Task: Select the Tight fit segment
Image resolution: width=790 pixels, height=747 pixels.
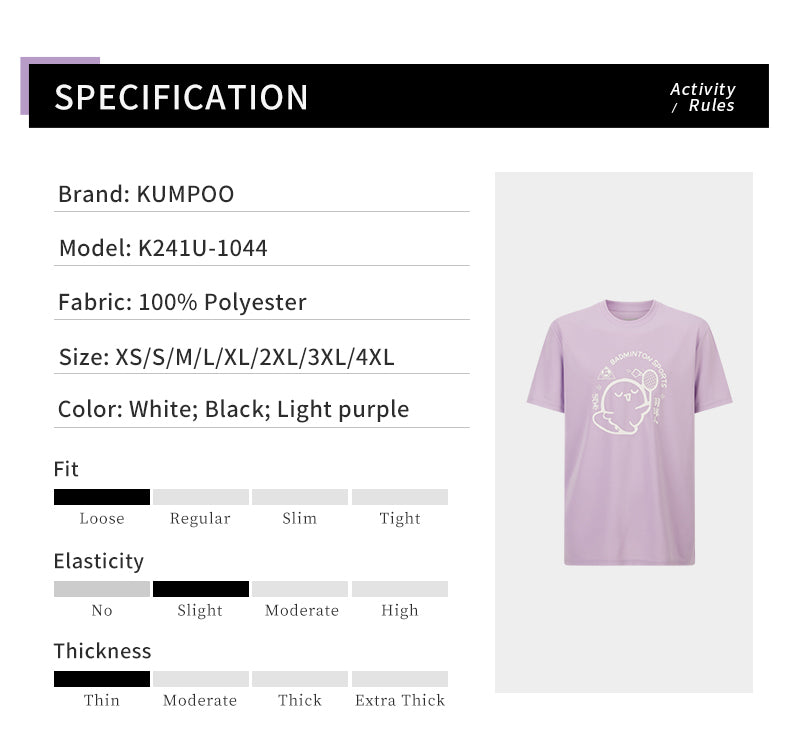Action: coord(399,497)
